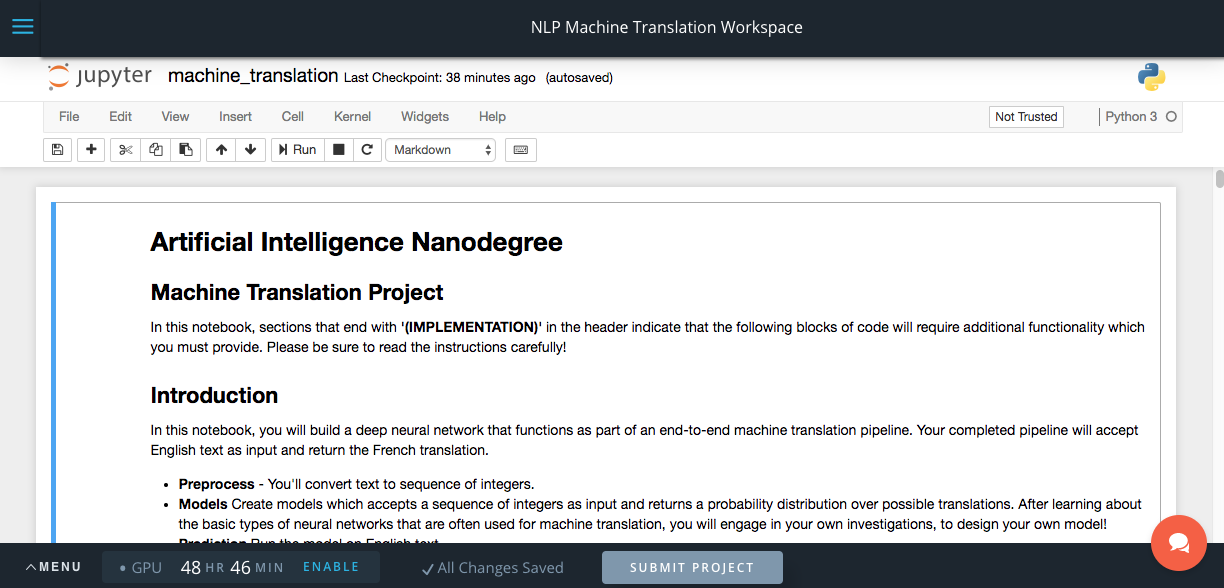Paste a cell from clipboard
Screen dimensions: 1224x588
pos(186,149)
